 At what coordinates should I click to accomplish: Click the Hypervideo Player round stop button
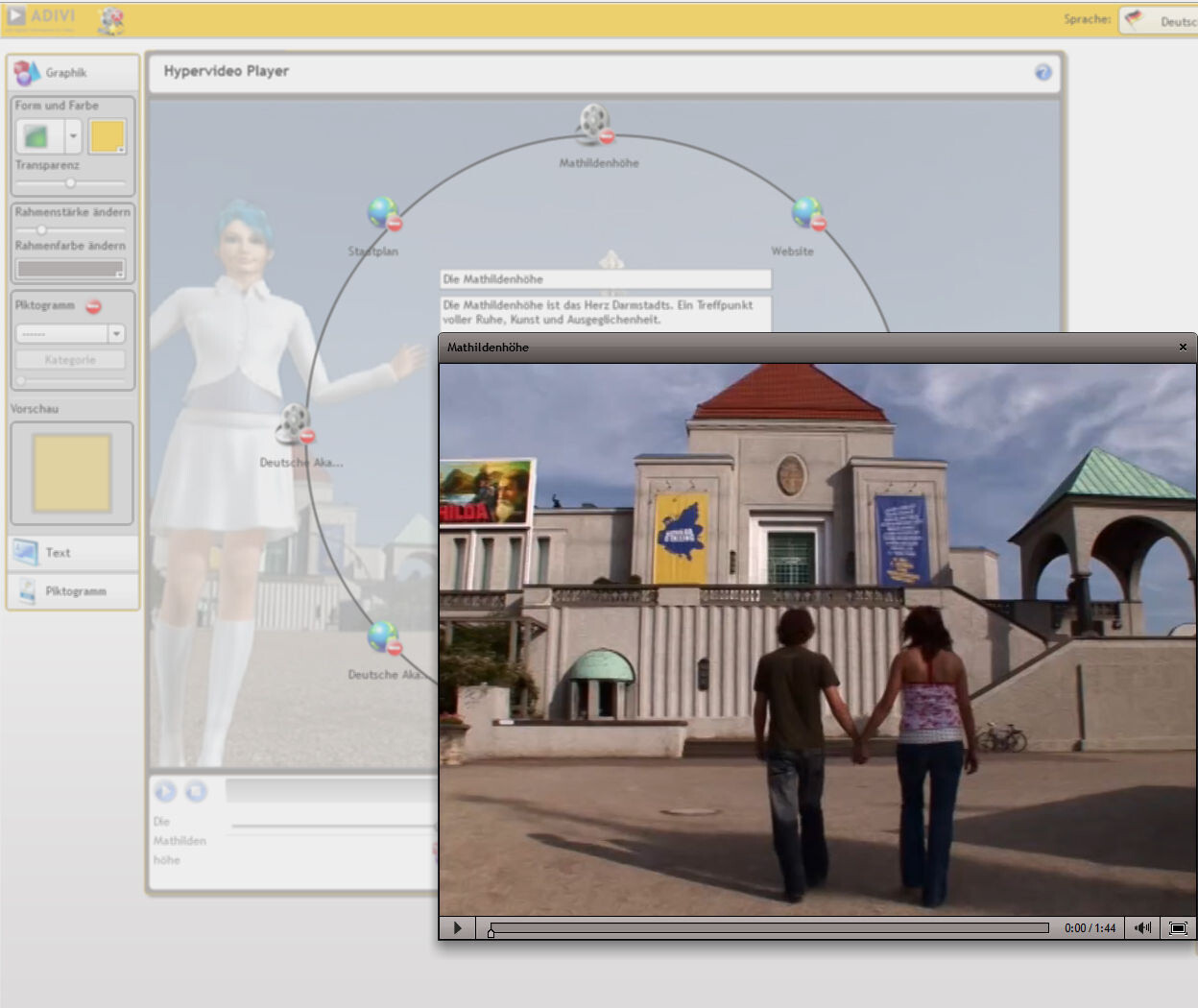click(196, 791)
